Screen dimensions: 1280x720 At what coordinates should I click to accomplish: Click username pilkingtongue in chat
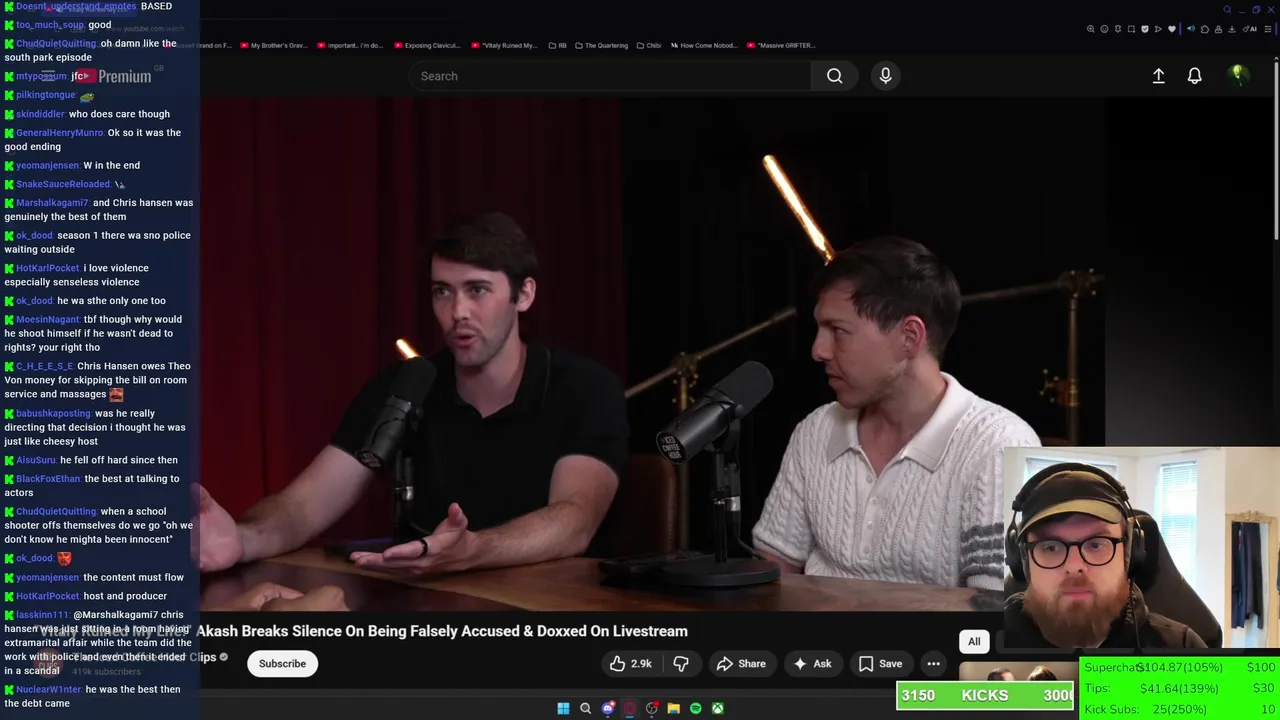click(46, 95)
